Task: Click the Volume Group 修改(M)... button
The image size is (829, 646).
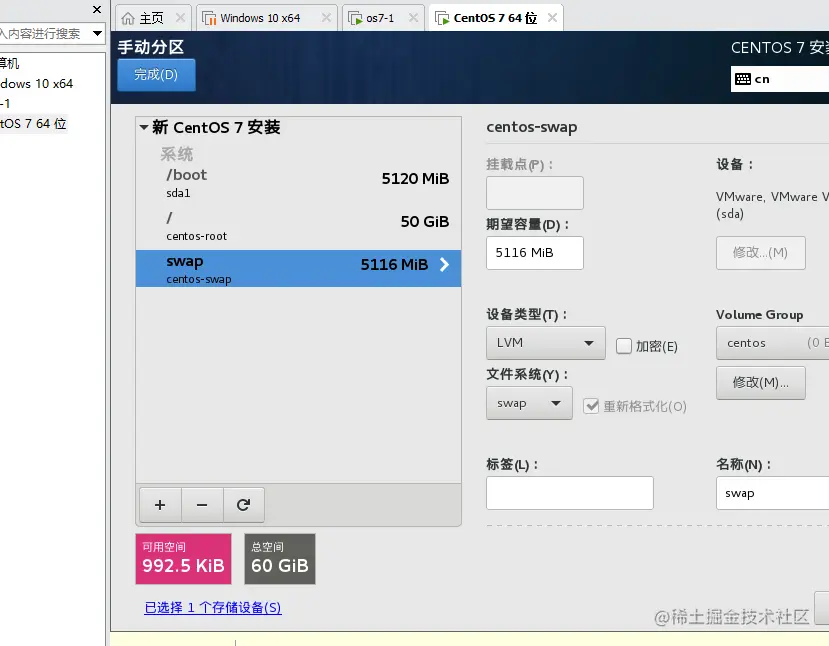Action: pos(761,382)
